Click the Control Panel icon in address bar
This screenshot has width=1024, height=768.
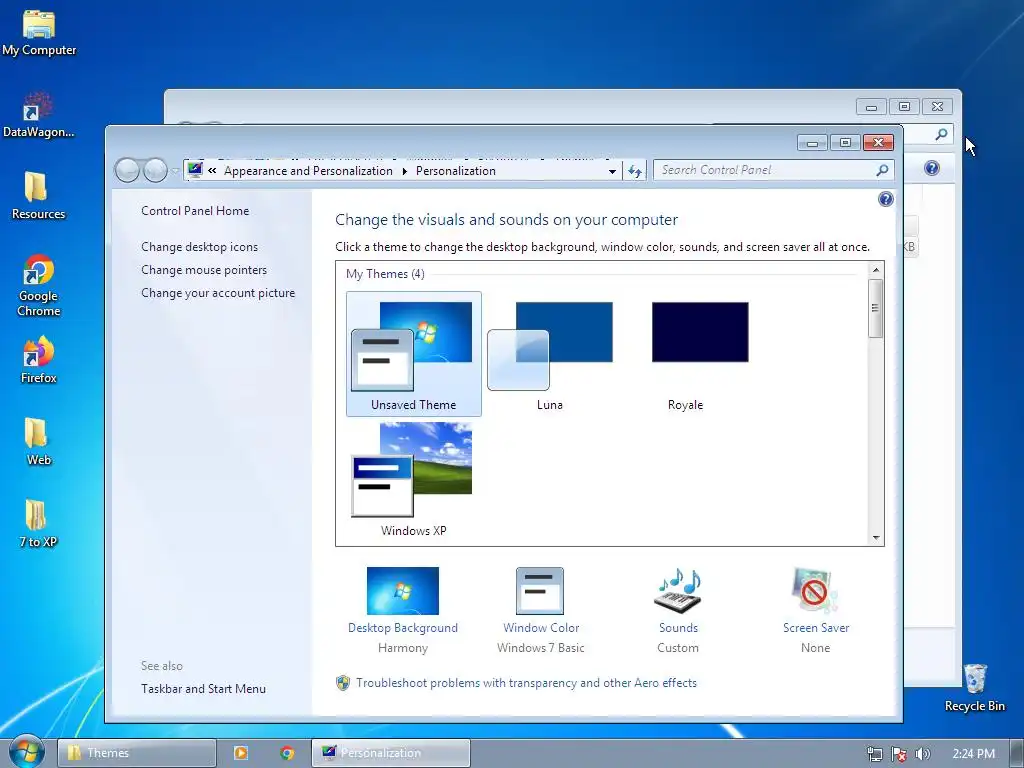(x=195, y=170)
